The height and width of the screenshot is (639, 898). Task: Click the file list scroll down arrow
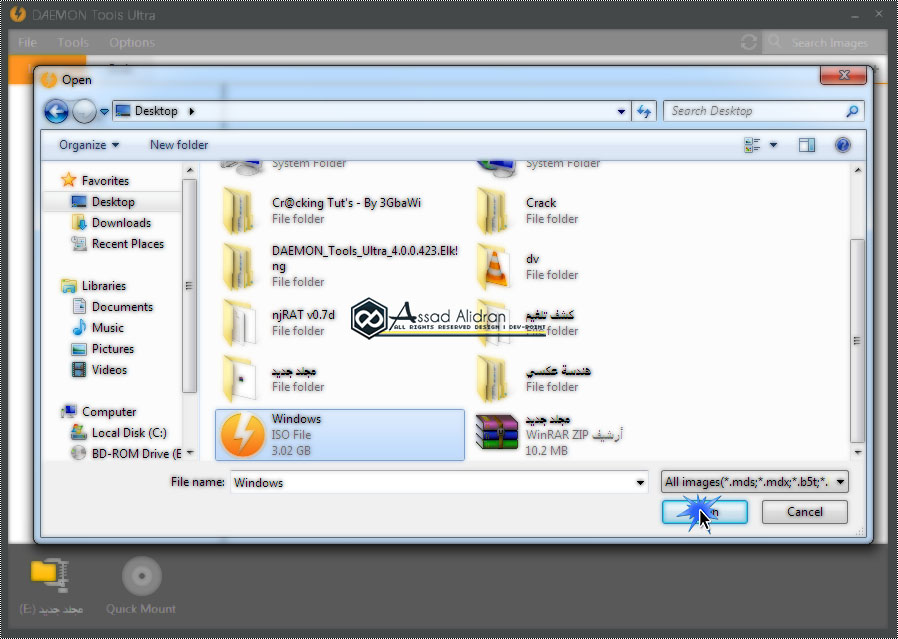click(857, 452)
